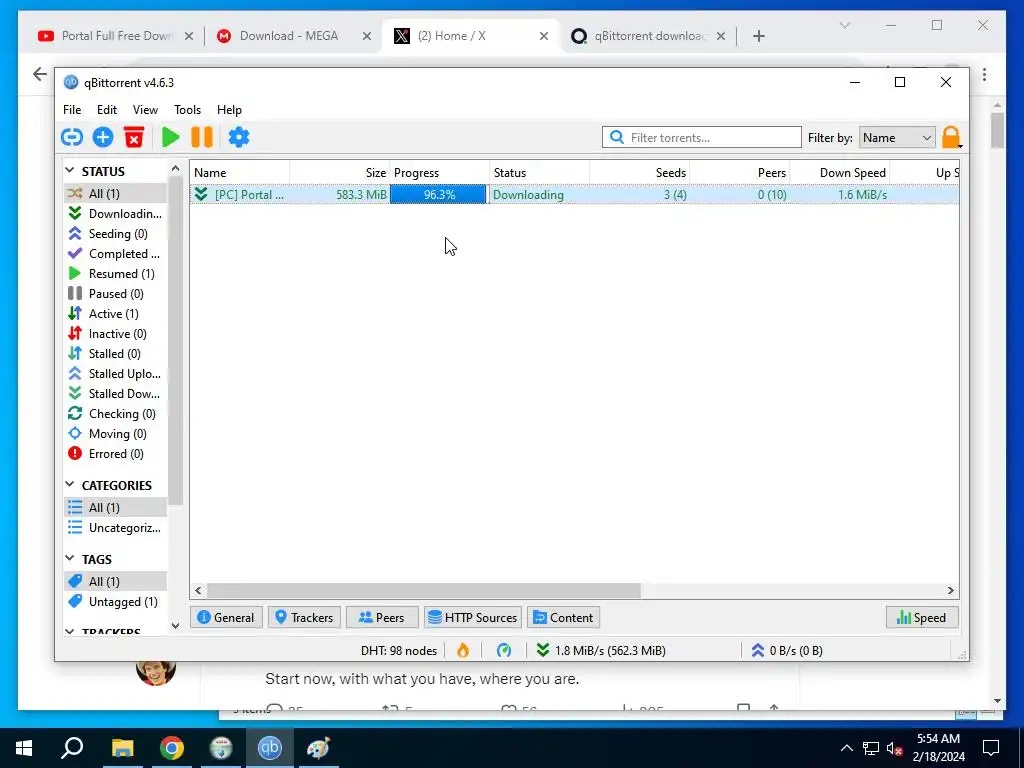The image size is (1024, 768).
Task: Filter by Moving (0) status
Action: (x=116, y=434)
